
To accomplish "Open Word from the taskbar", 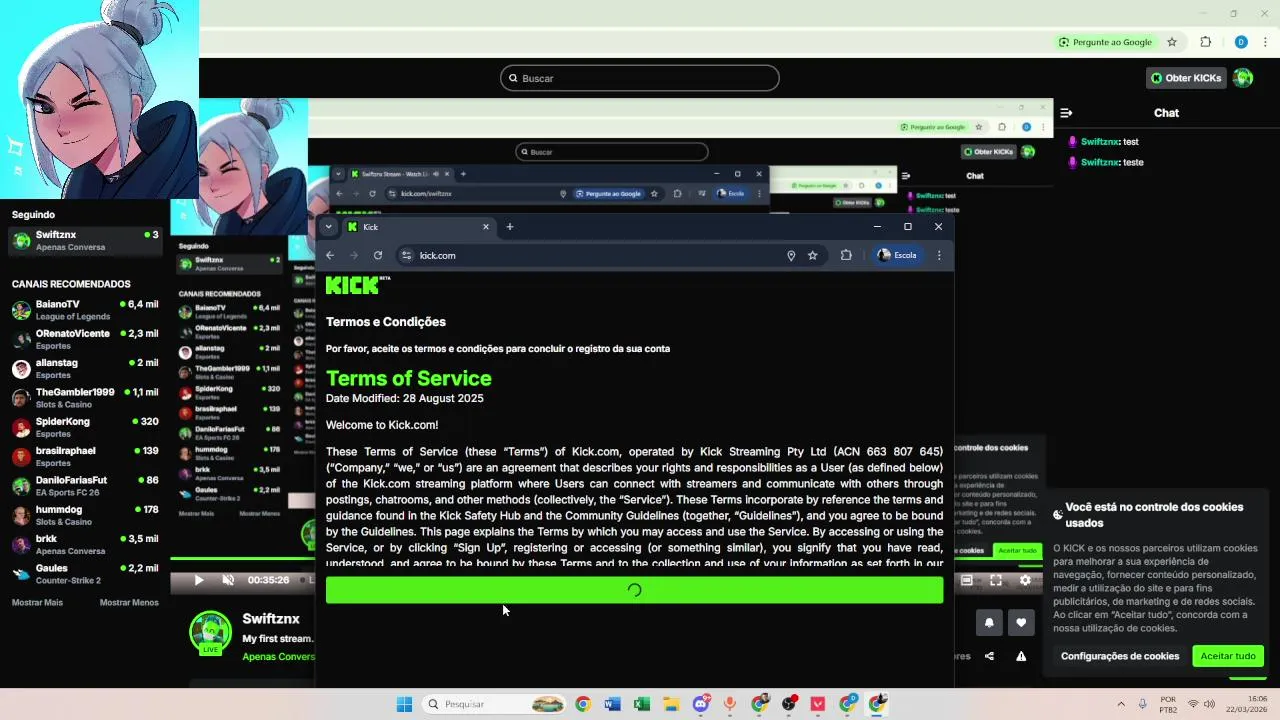I will point(612,704).
